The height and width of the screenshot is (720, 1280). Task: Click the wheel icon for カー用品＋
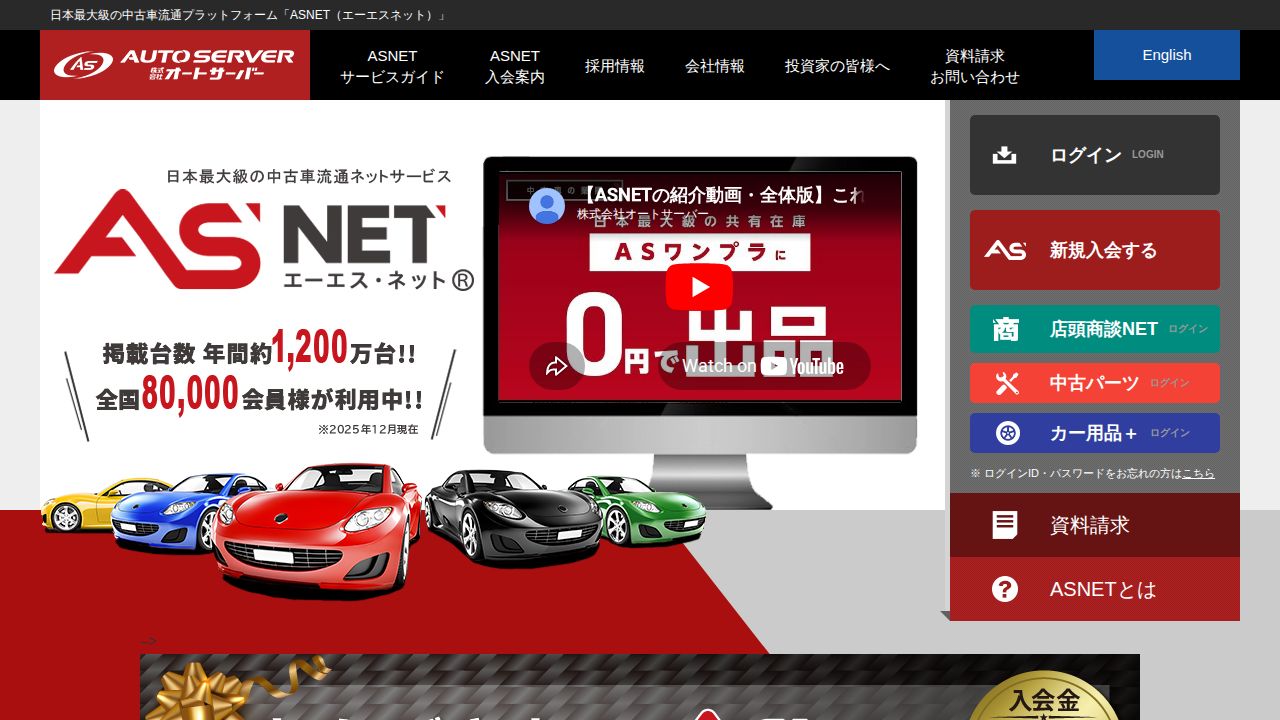pos(1008,433)
